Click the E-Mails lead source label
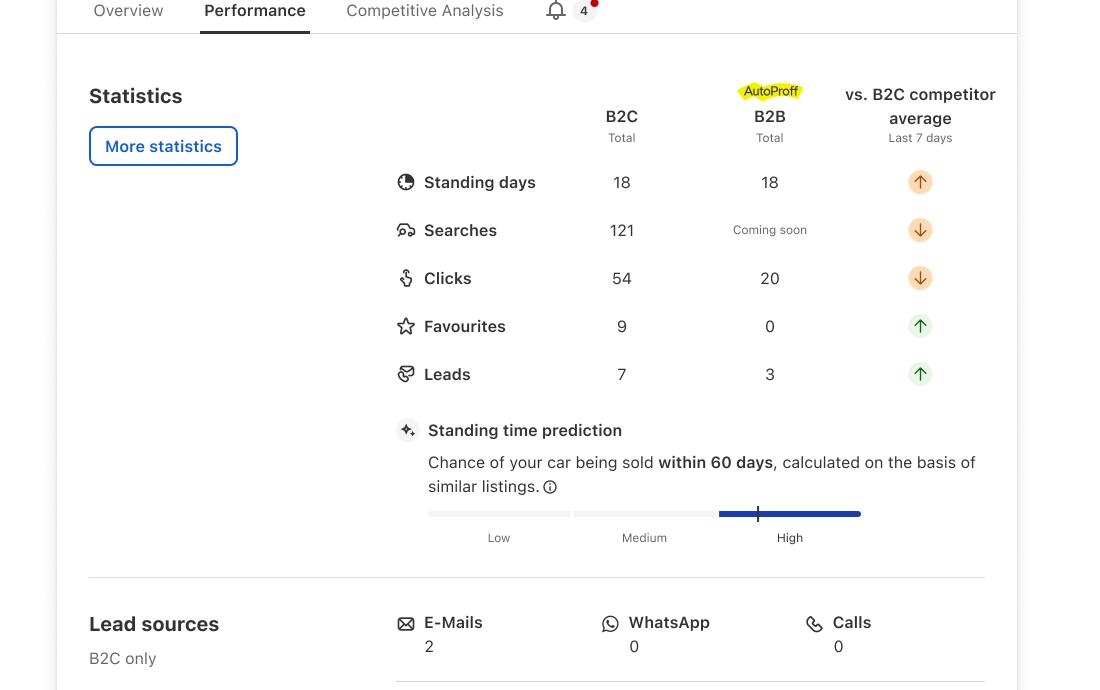This screenshot has width=1100, height=690. (x=453, y=623)
